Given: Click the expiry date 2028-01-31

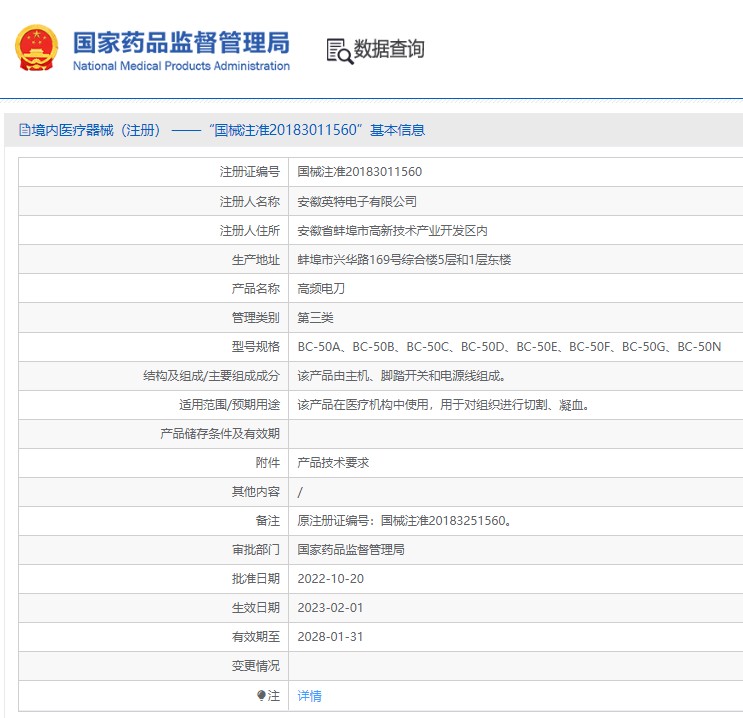Looking at the screenshot, I should point(329,637).
